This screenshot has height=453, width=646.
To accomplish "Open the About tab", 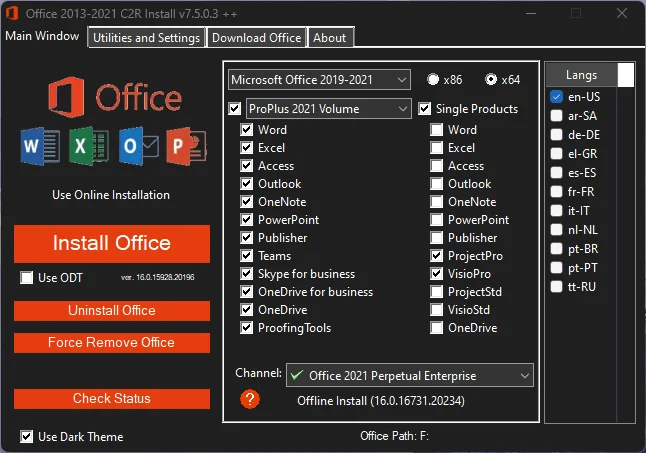I will (330, 38).
